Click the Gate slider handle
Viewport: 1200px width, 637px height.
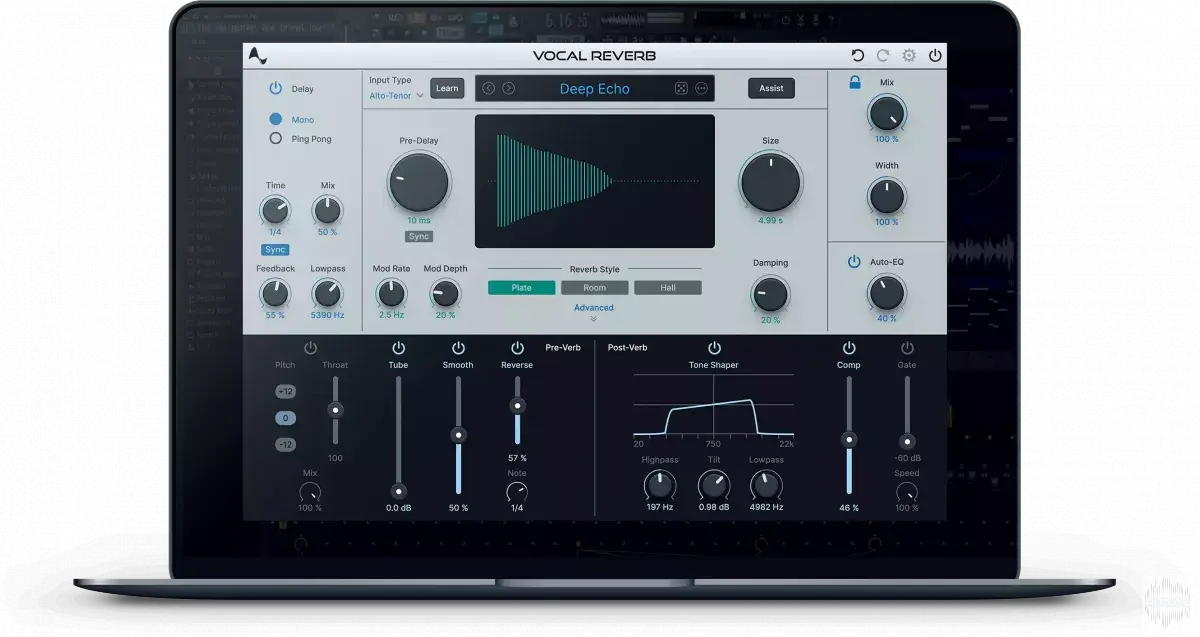point(907,441)
